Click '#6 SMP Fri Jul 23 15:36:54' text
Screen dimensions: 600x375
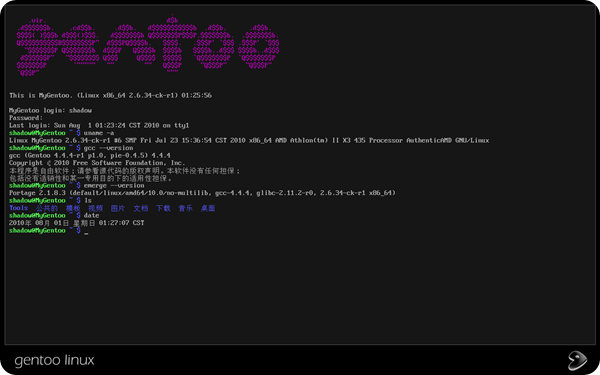163,140
